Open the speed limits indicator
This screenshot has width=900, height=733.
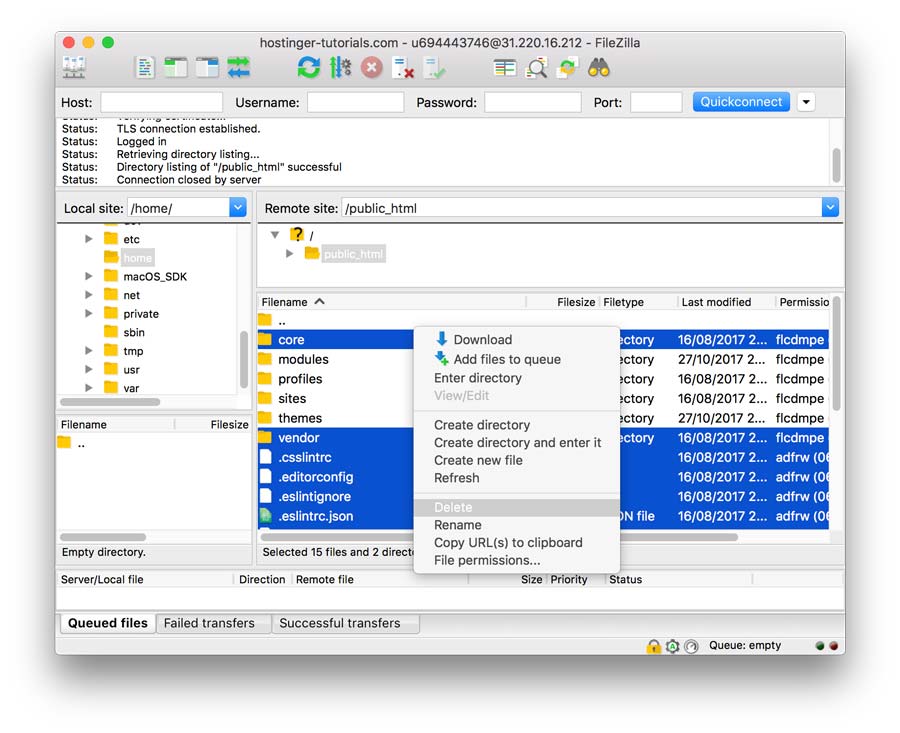tap(691, 646)
